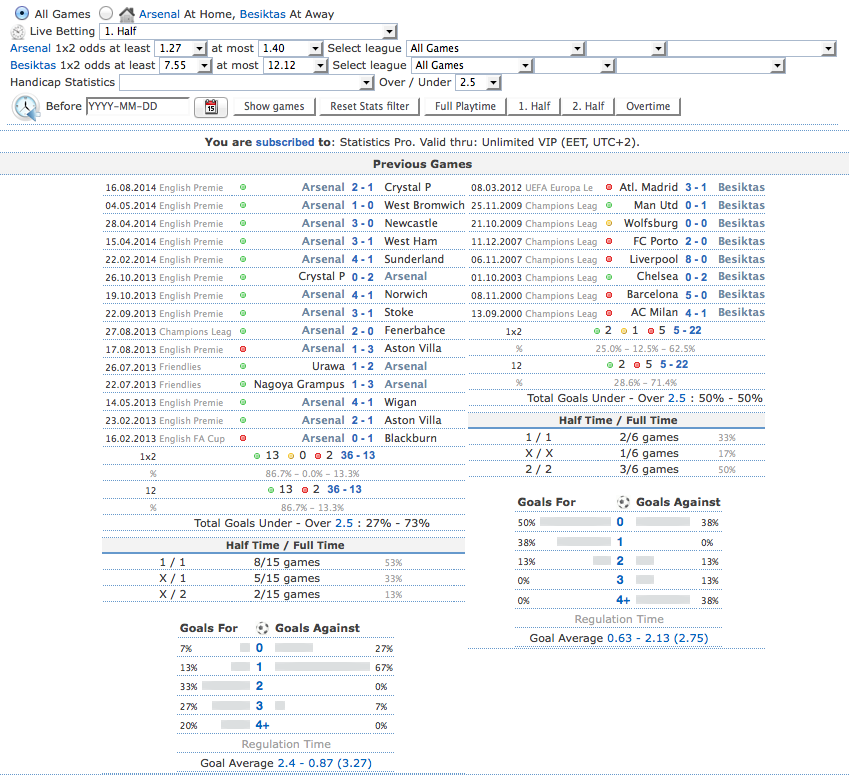Select the All Games radio button
The width and height of the screenshot is (849, 775).
pyautogui.click(x=22, y=13)
